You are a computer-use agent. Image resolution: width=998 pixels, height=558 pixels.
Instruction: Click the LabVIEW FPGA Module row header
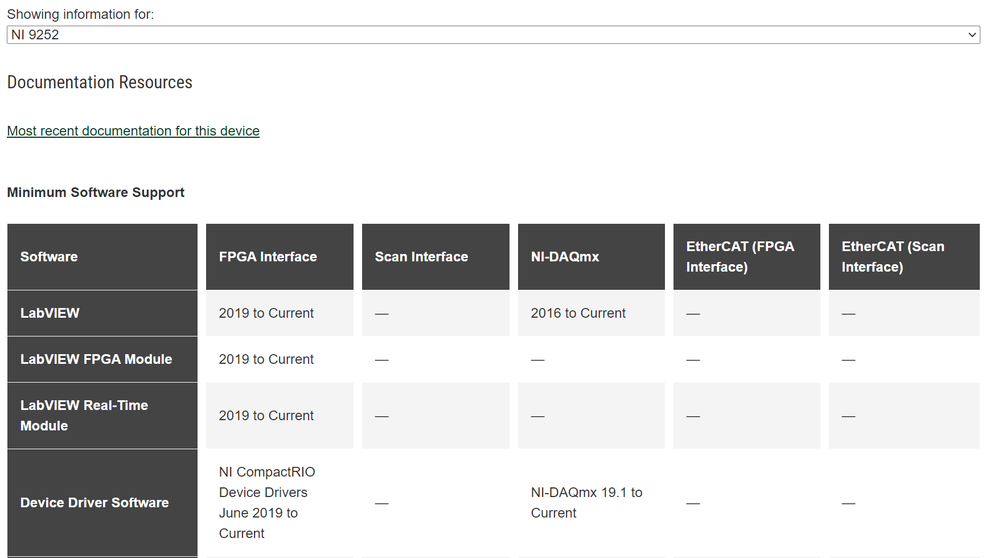(x=102, y=359)
